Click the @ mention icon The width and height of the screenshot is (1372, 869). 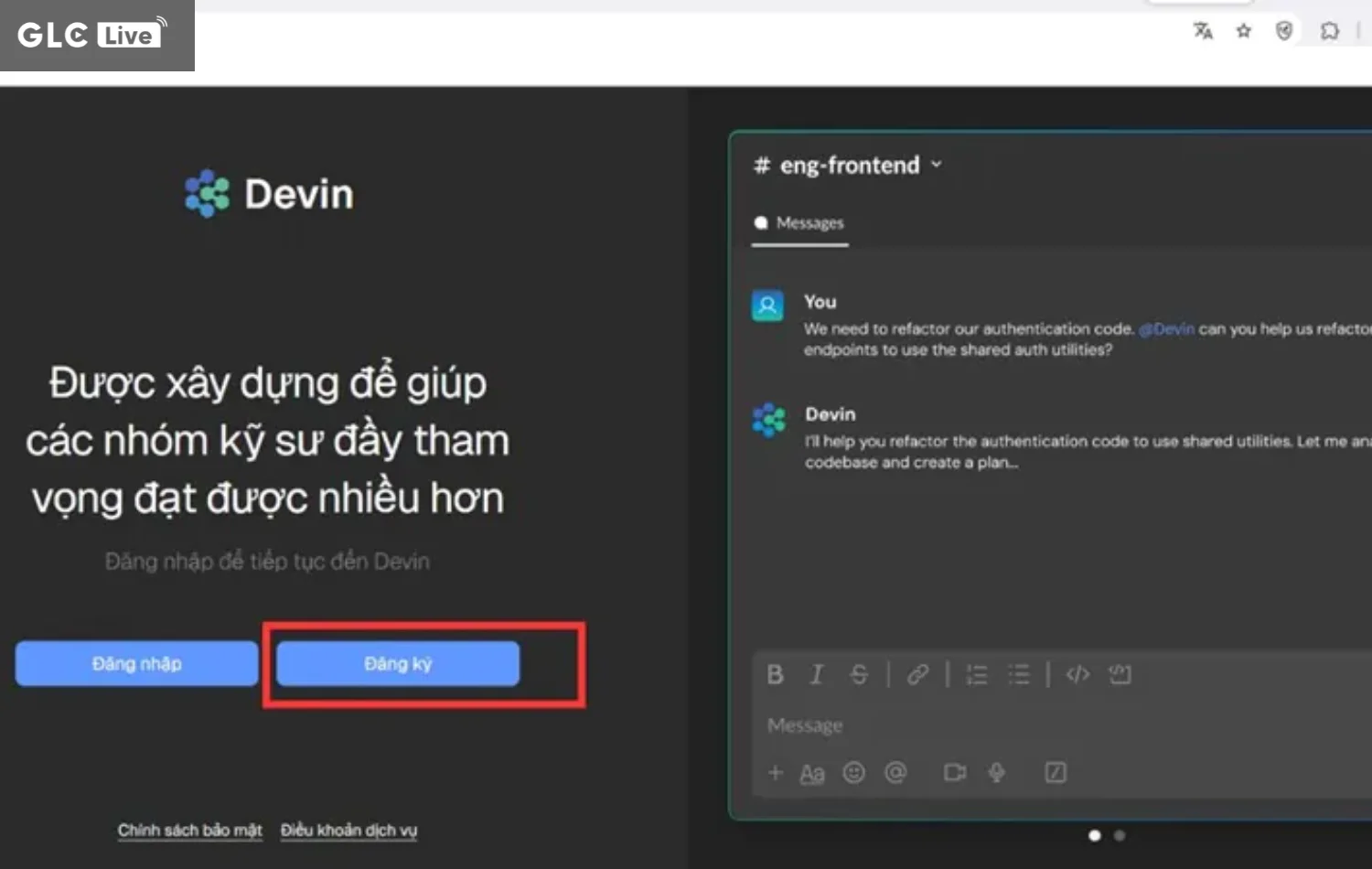pyautogui.click(x=895, y=772)
